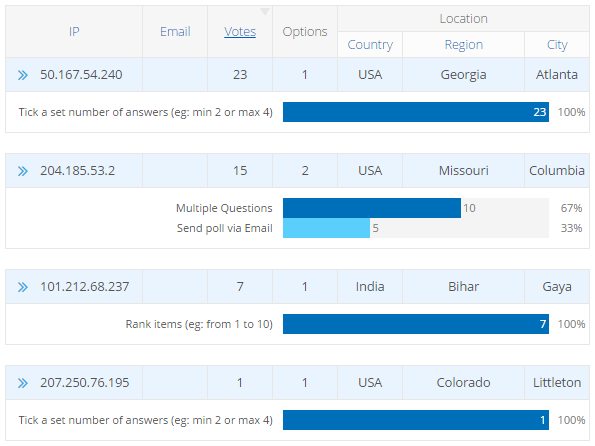595x446 pixels.
Task: Click the Missouri region cell
Action: pos(463,171)
